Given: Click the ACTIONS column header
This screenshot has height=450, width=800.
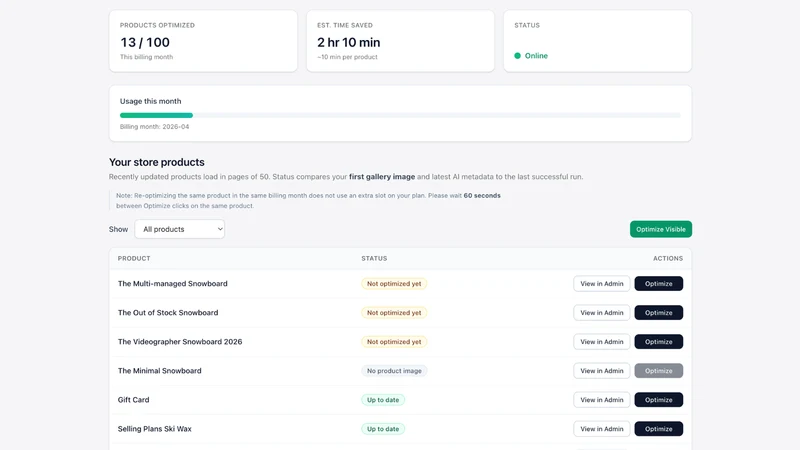Looking at the screenshot, I should click(668, 259).
